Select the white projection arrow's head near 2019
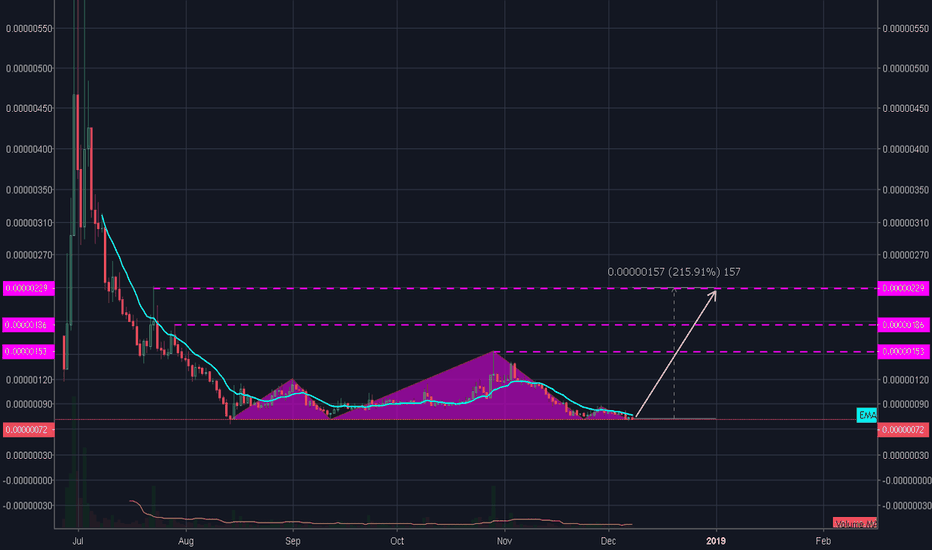Screen dimensions: 932x550 point(711,294)
